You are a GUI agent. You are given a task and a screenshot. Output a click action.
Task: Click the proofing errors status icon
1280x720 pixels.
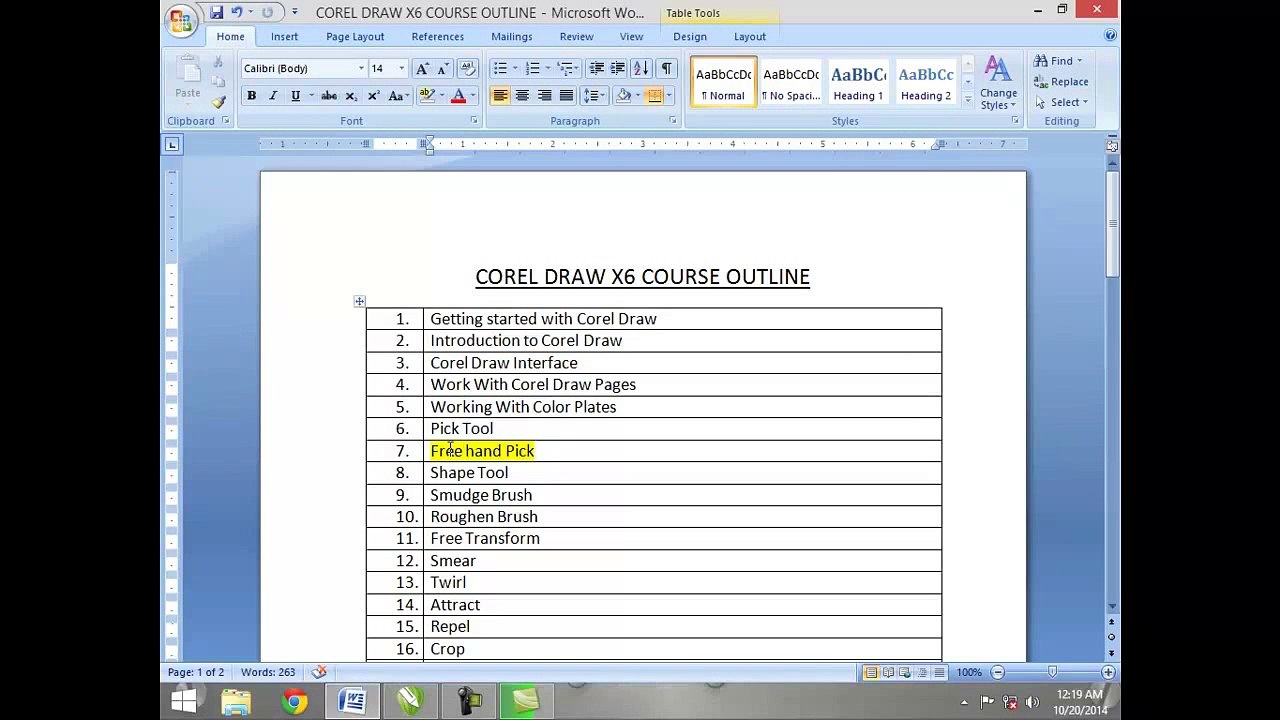point(319,672)
